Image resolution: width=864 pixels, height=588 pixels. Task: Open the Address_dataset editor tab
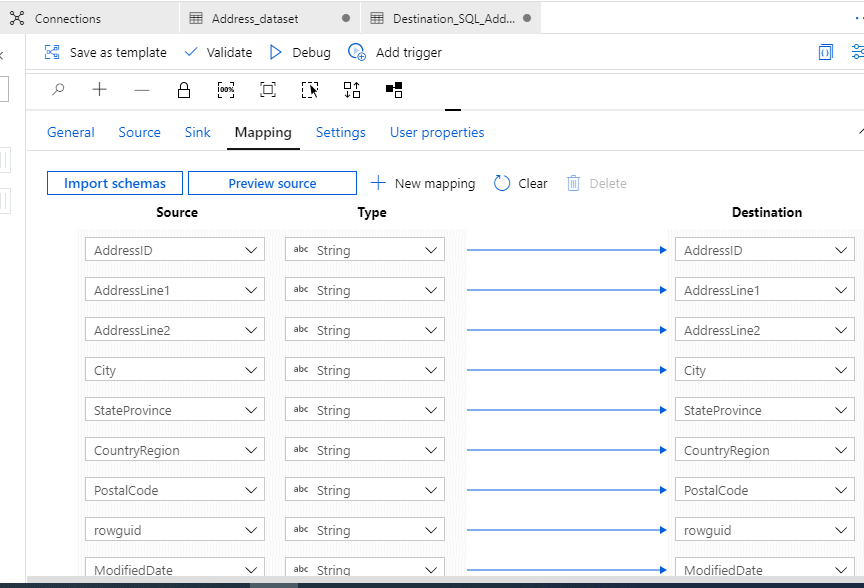(254, 18)
